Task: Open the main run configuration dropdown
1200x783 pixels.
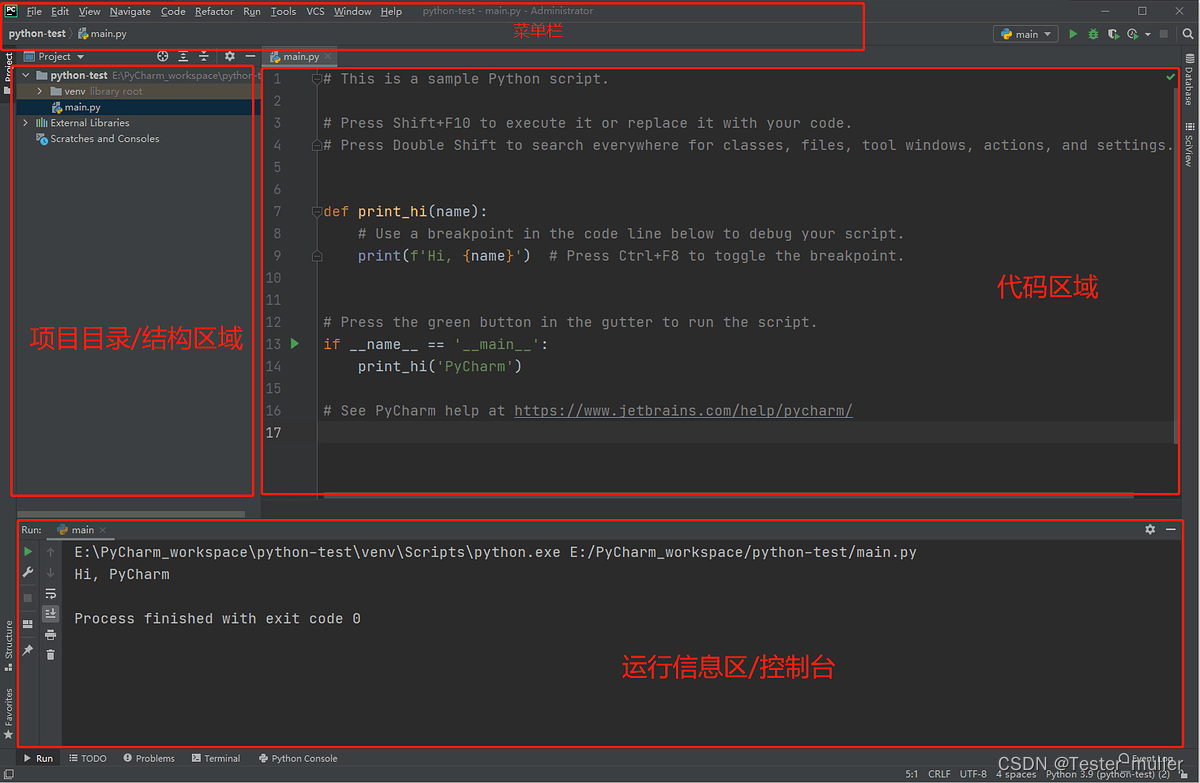Action: point(1026,34)
